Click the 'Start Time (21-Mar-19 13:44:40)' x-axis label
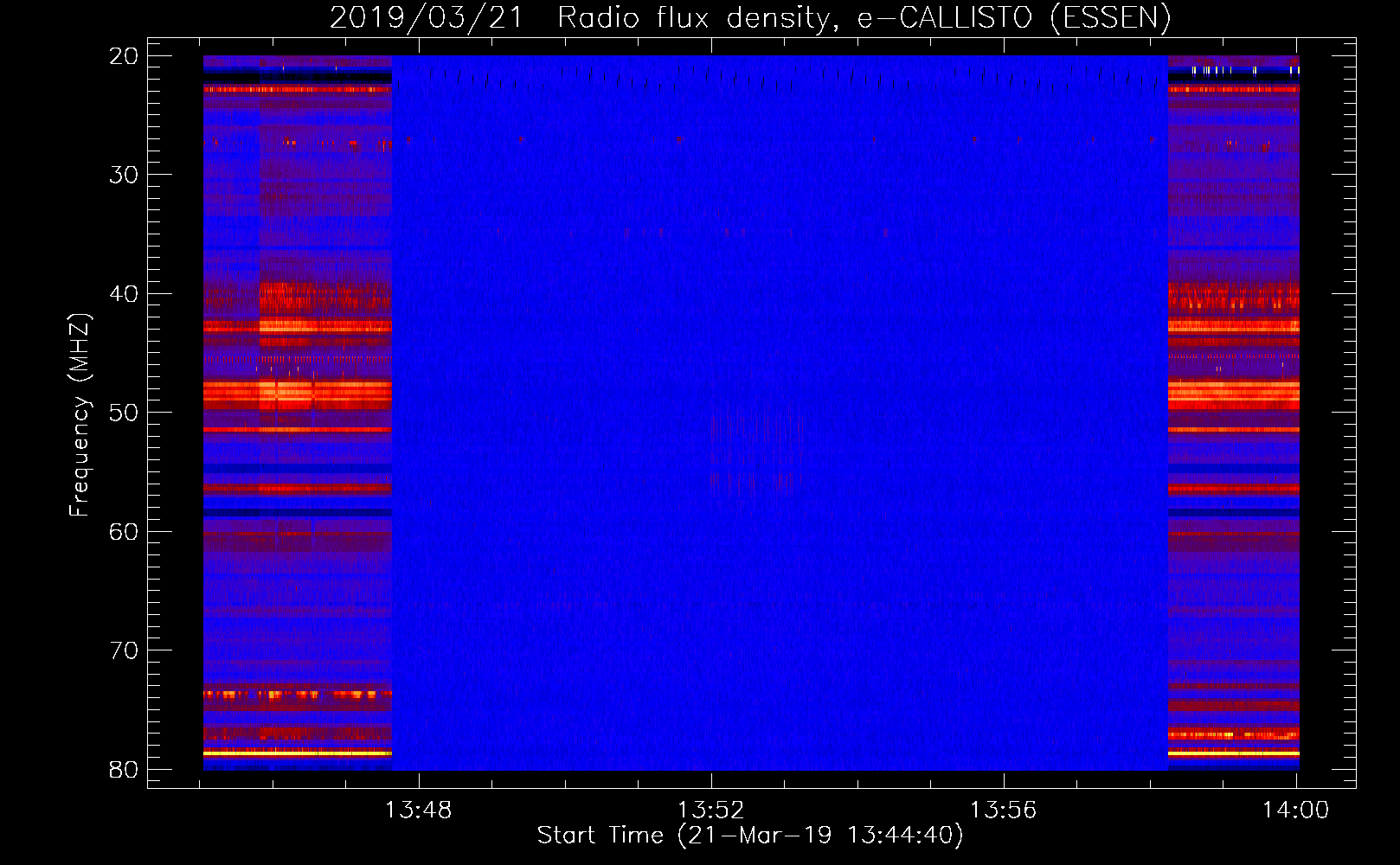Viewport: 1400px width, 865px height. point(750,836)
